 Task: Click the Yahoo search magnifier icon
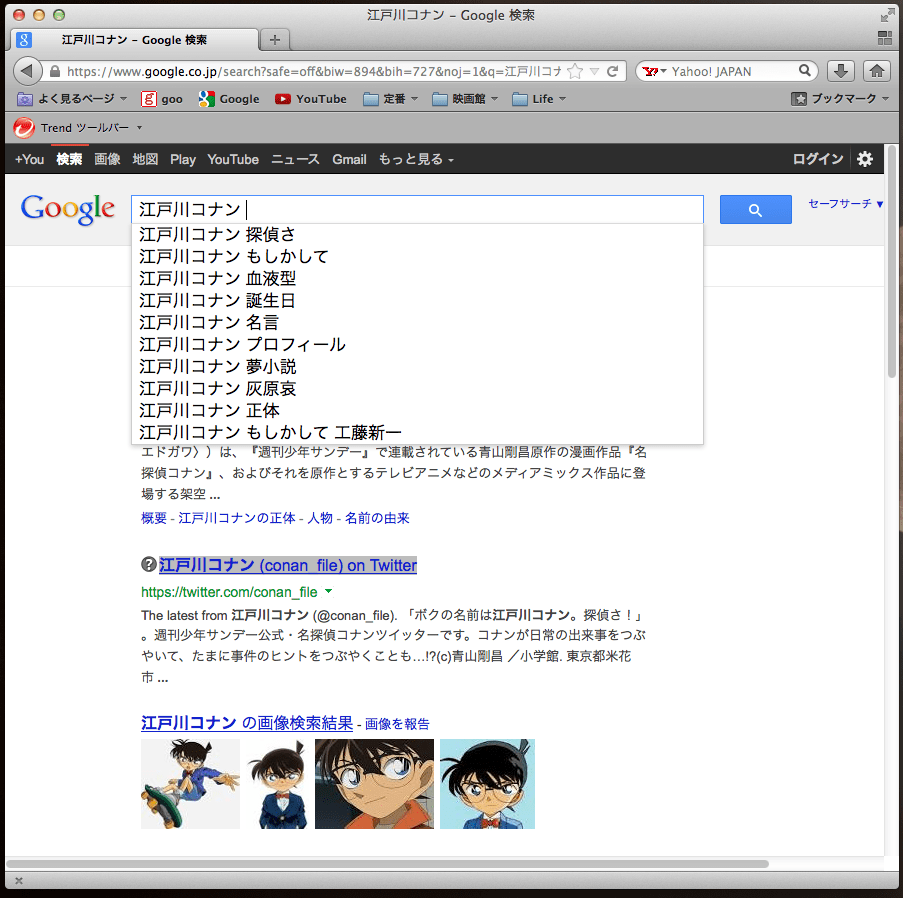click(805, 71)
